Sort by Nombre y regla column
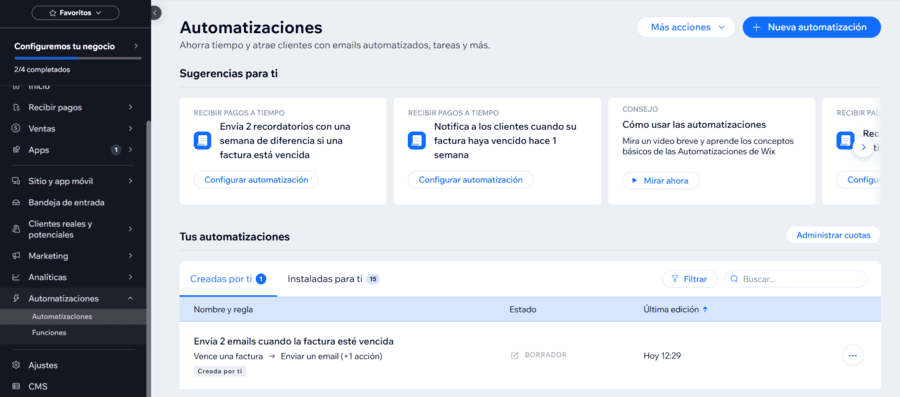900x397 pixels. pyautogui.click(x=223, y=310)
